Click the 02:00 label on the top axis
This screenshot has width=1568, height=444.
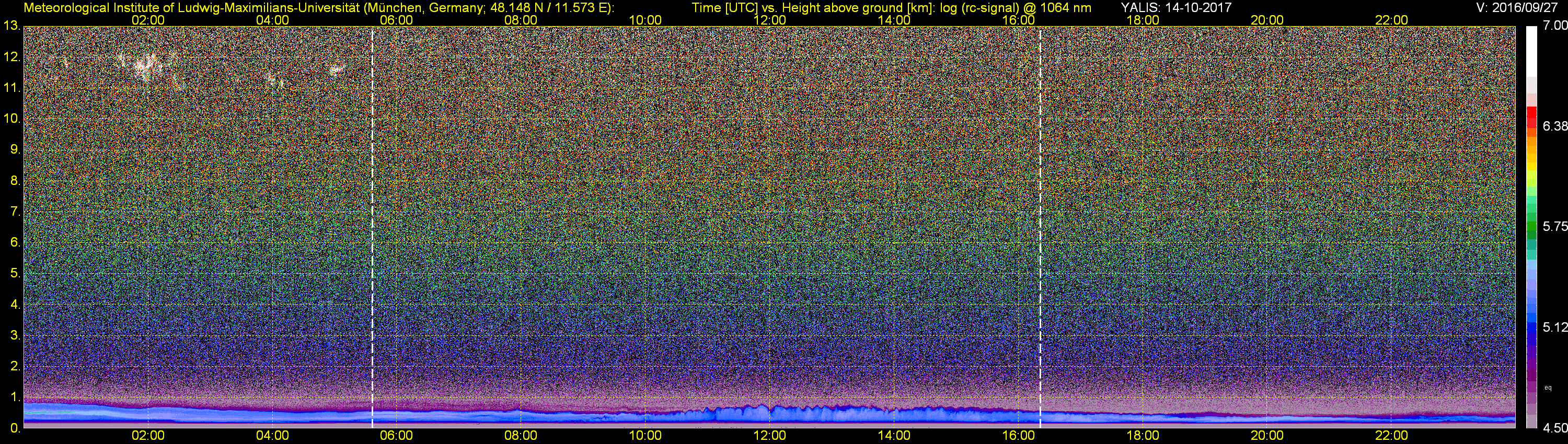[x=148, y=20]
